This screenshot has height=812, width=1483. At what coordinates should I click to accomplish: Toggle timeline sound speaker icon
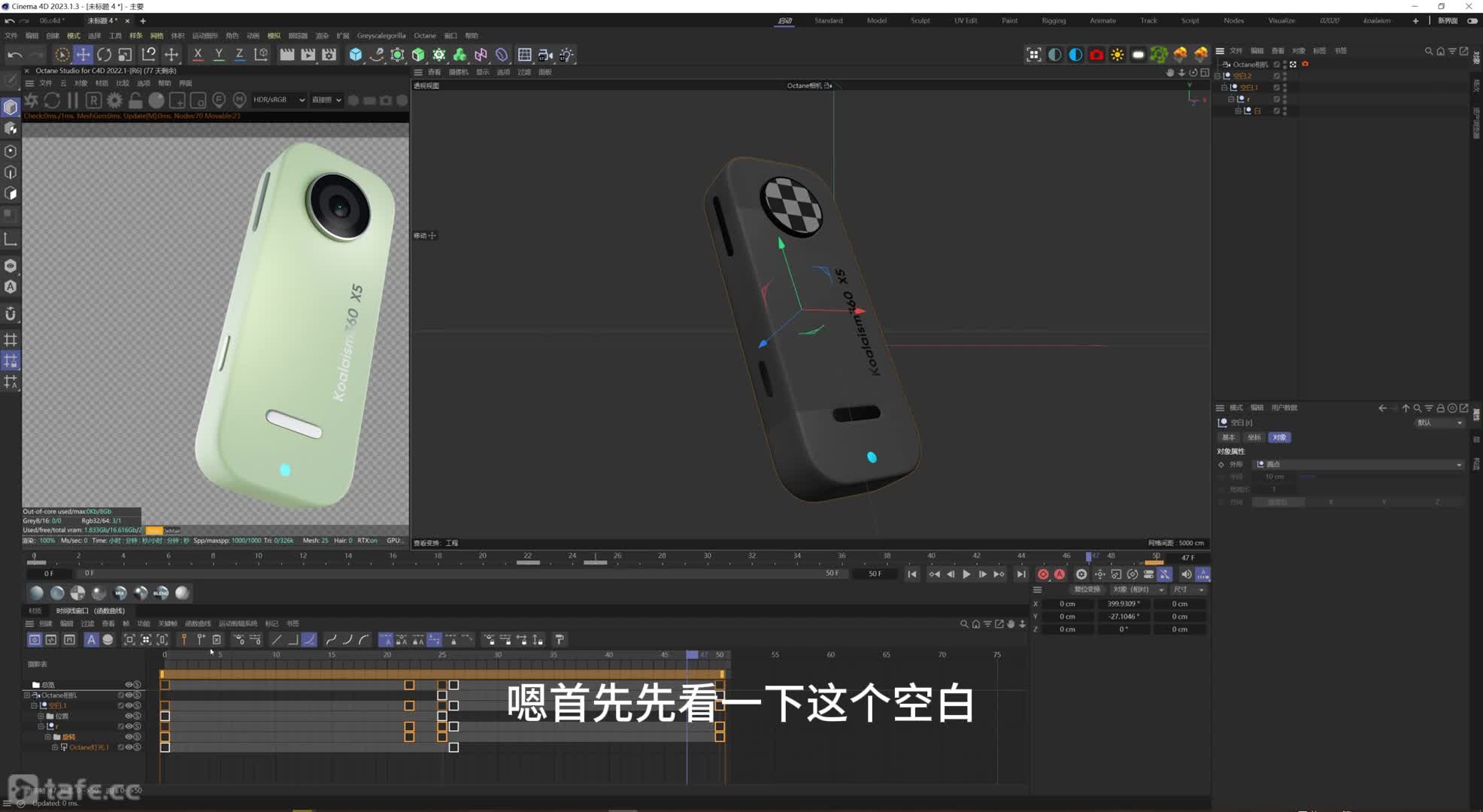[x=1186, y=574]
